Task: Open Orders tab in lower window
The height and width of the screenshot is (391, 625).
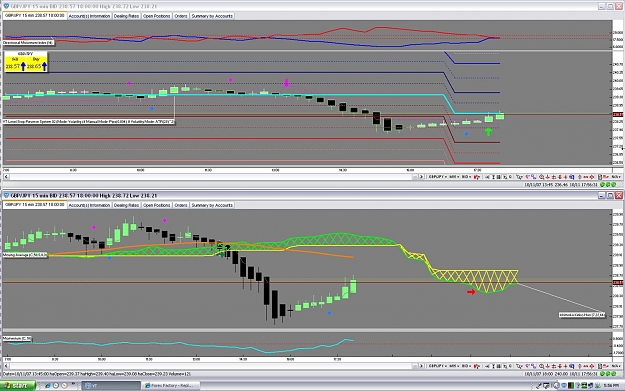Action: point(181,205)
